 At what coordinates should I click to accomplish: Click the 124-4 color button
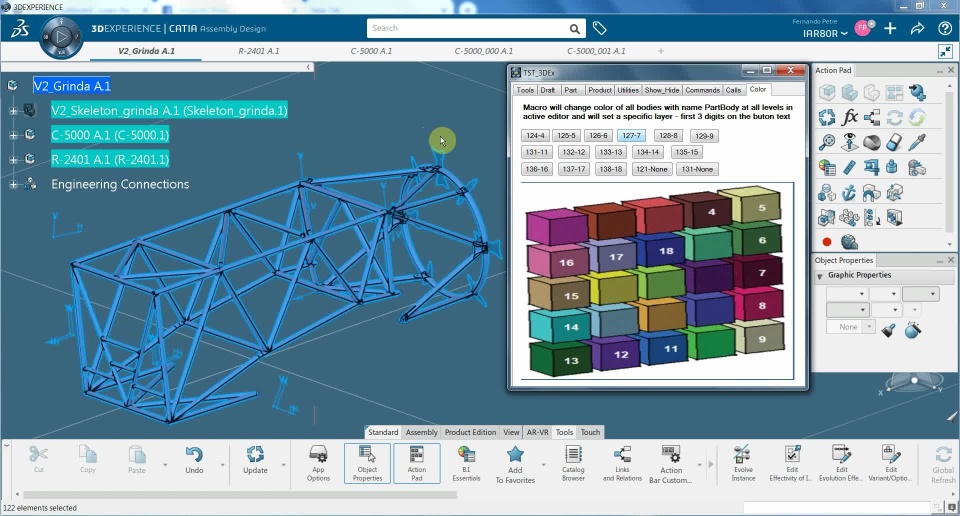535,136
